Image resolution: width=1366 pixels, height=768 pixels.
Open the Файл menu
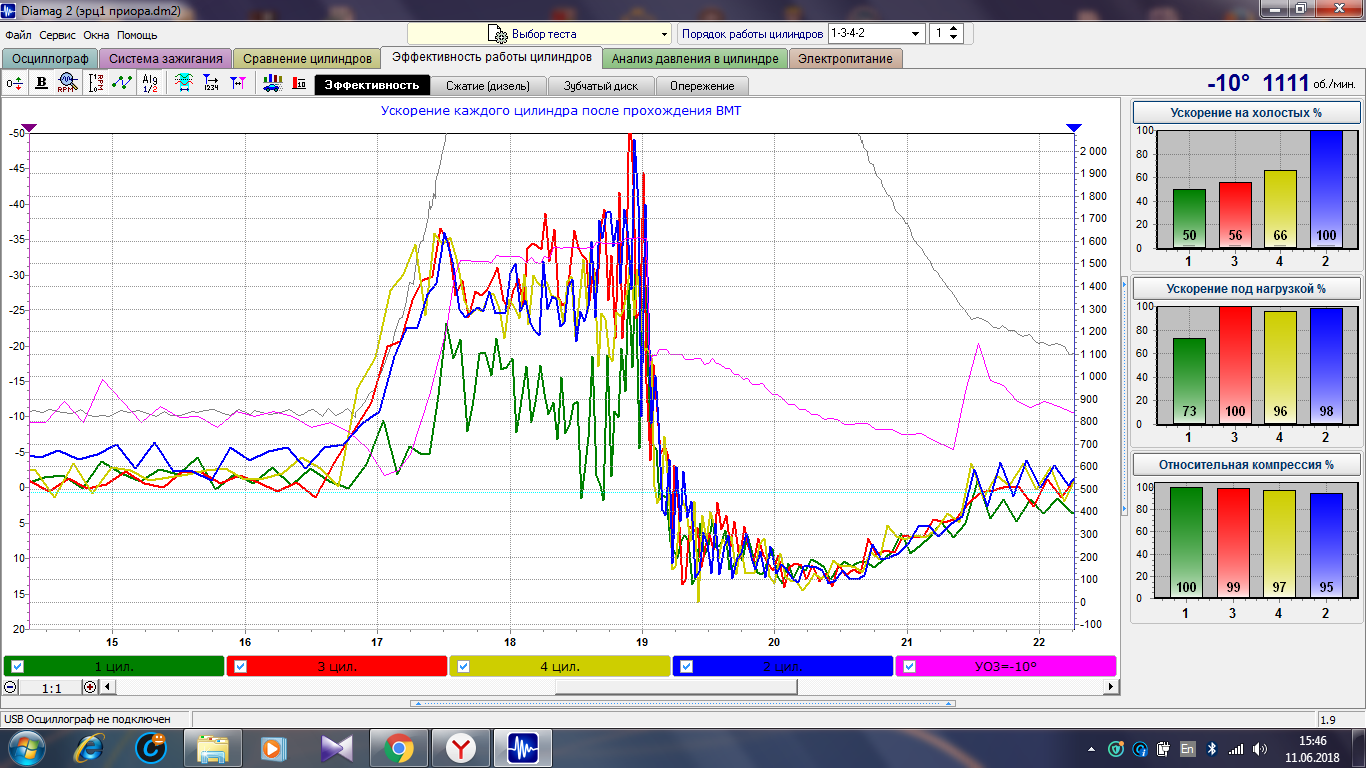point(18,35)
